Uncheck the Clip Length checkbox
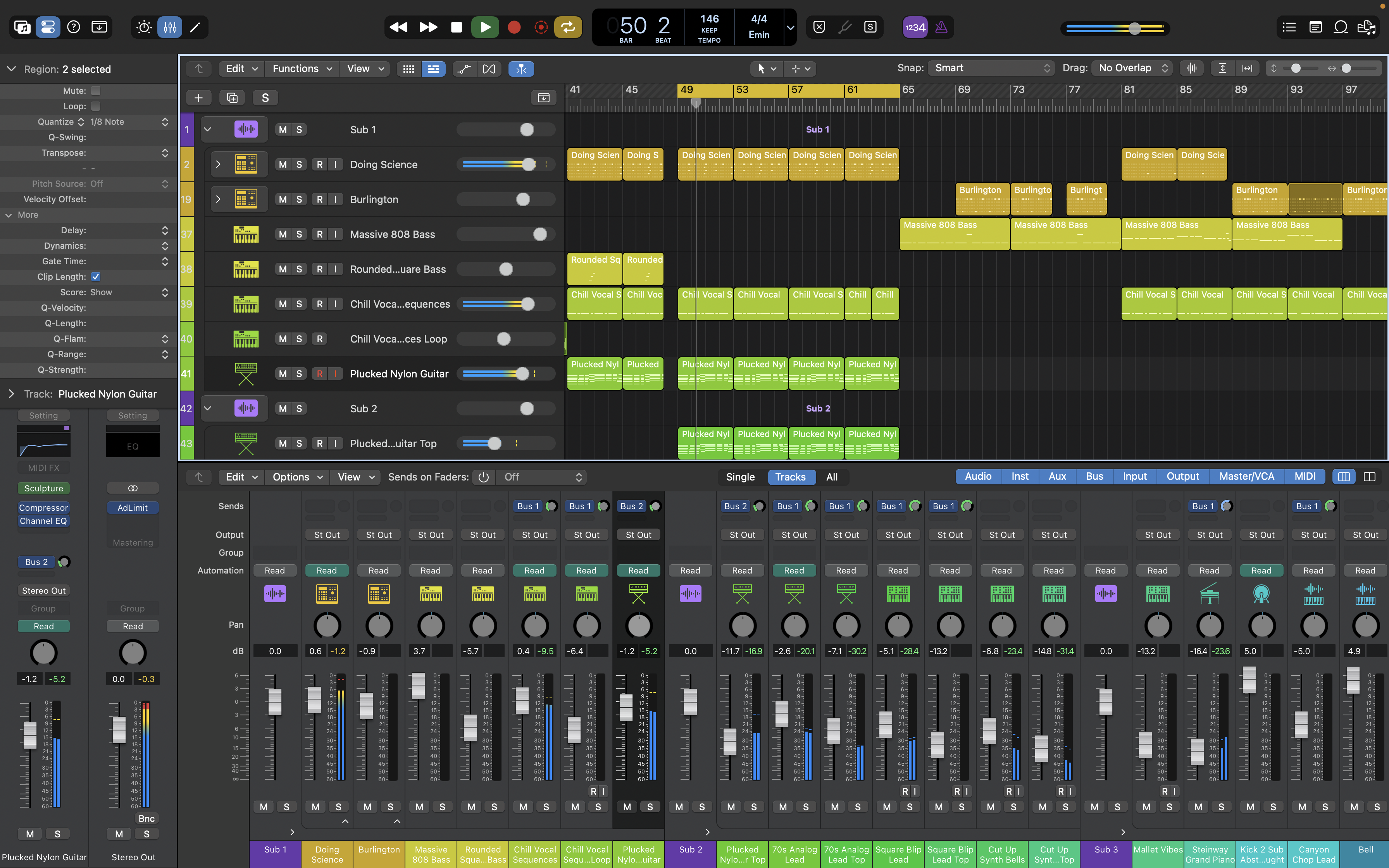The image size is (1389, 868). click(x=96, y=277)
